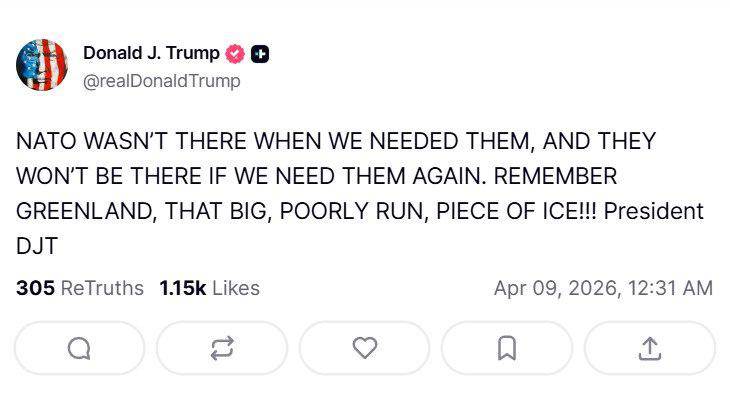Click the word NATO in the post
The width and height of the screenshot is (730, 405).
(x=46, y=141)
